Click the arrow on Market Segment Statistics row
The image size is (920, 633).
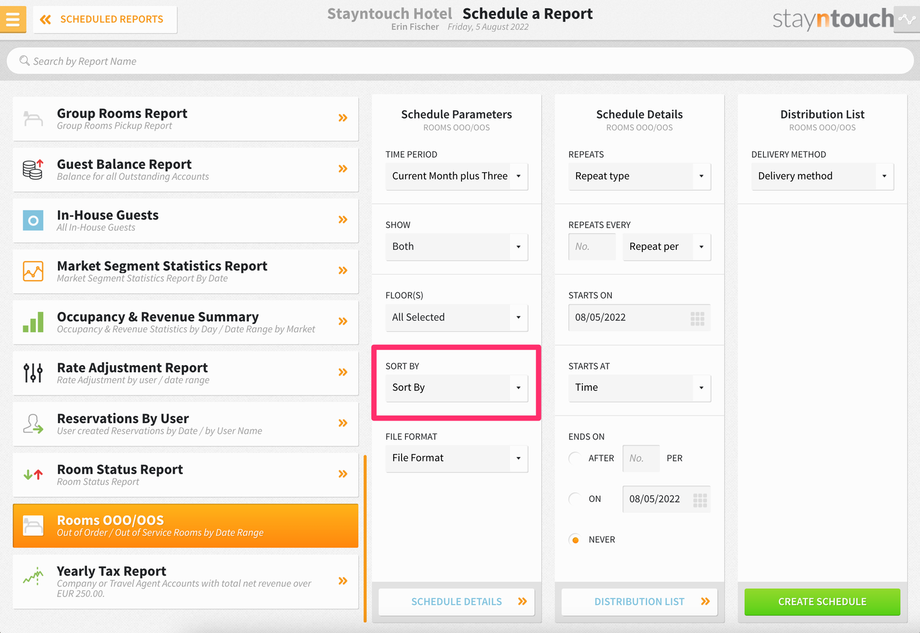[x=343, y=270]
